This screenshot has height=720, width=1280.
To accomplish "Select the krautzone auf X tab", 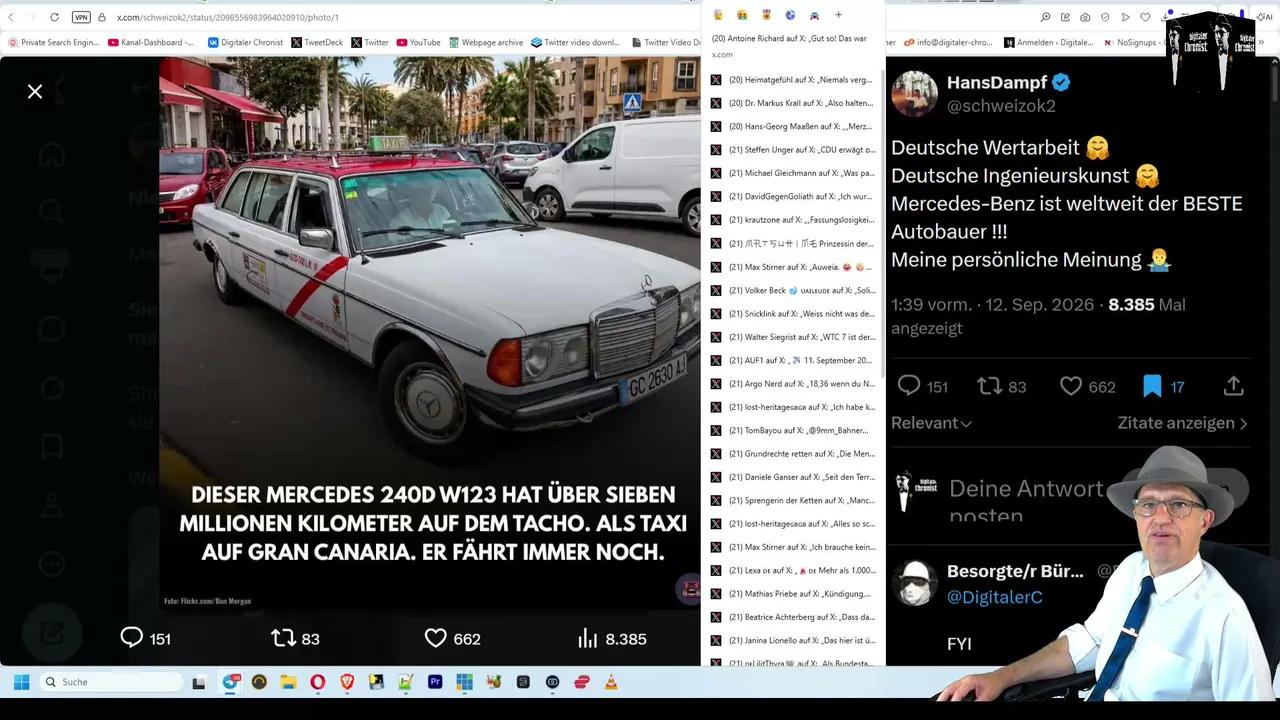I will point(792,220).
